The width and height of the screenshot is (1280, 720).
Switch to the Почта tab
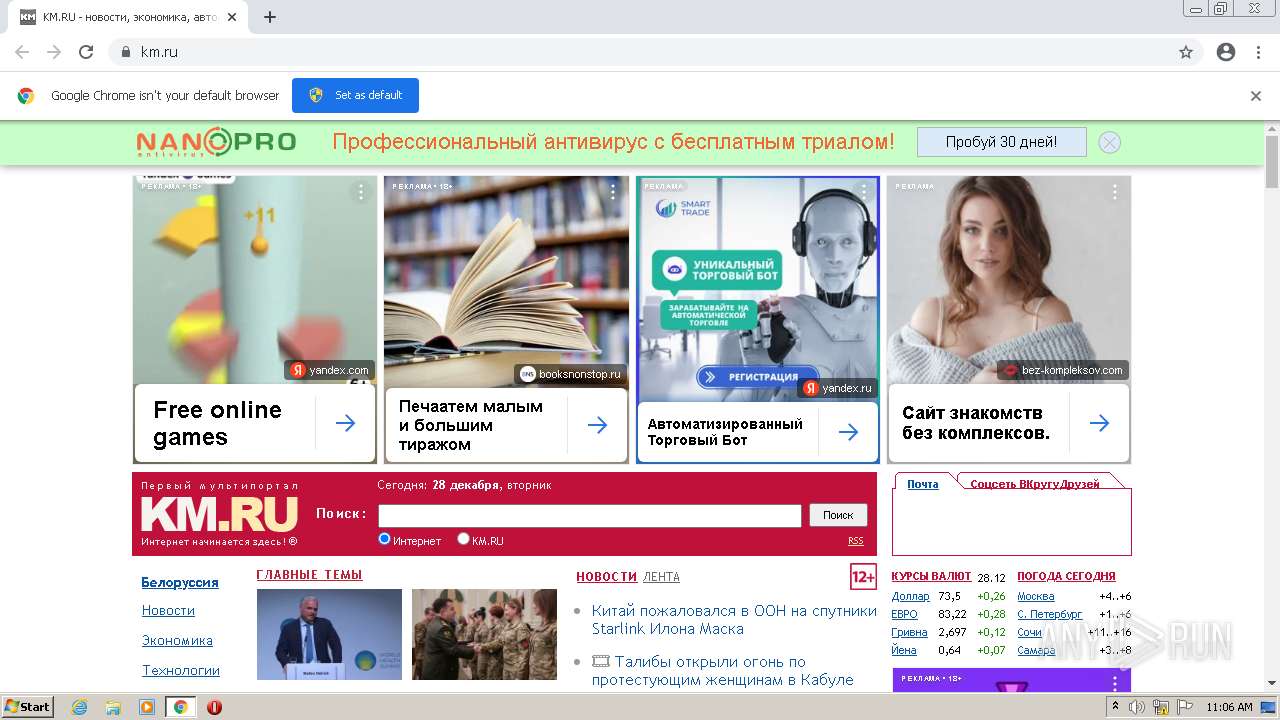tap(923, 484)
